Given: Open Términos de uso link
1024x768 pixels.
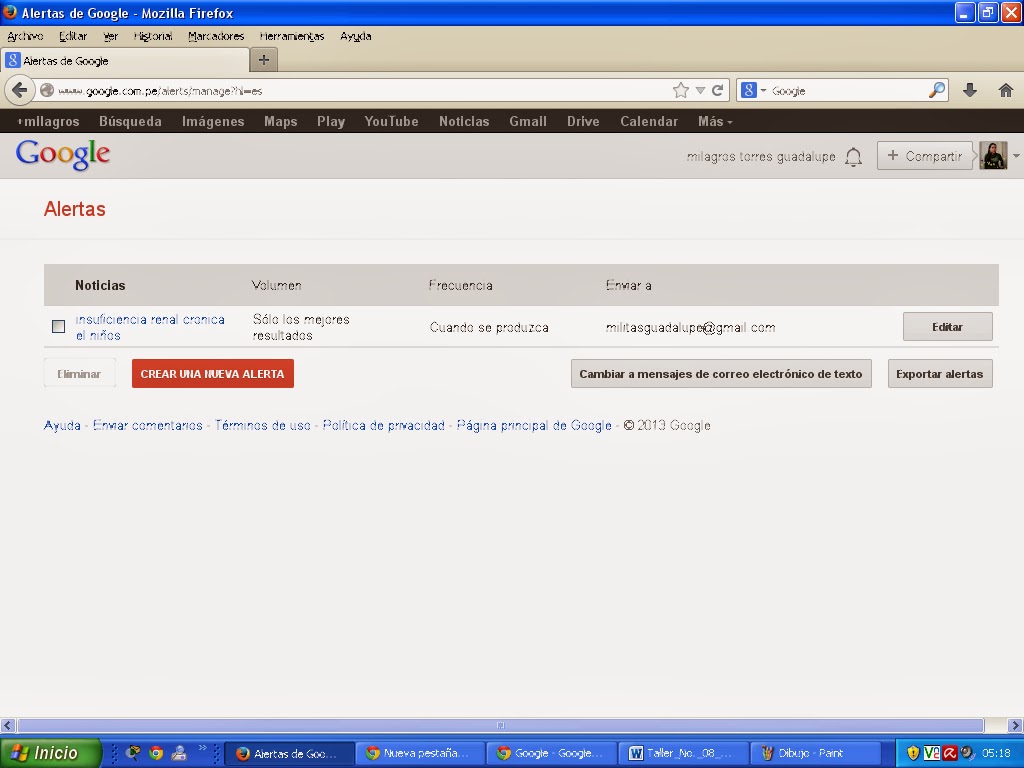Looking at the screenshot, I should click(x=263, y=425).
